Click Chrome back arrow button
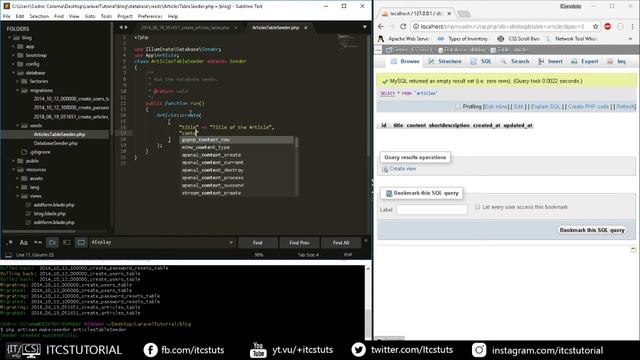Screen dimensions: 640x360 click(x=381, y=27)
